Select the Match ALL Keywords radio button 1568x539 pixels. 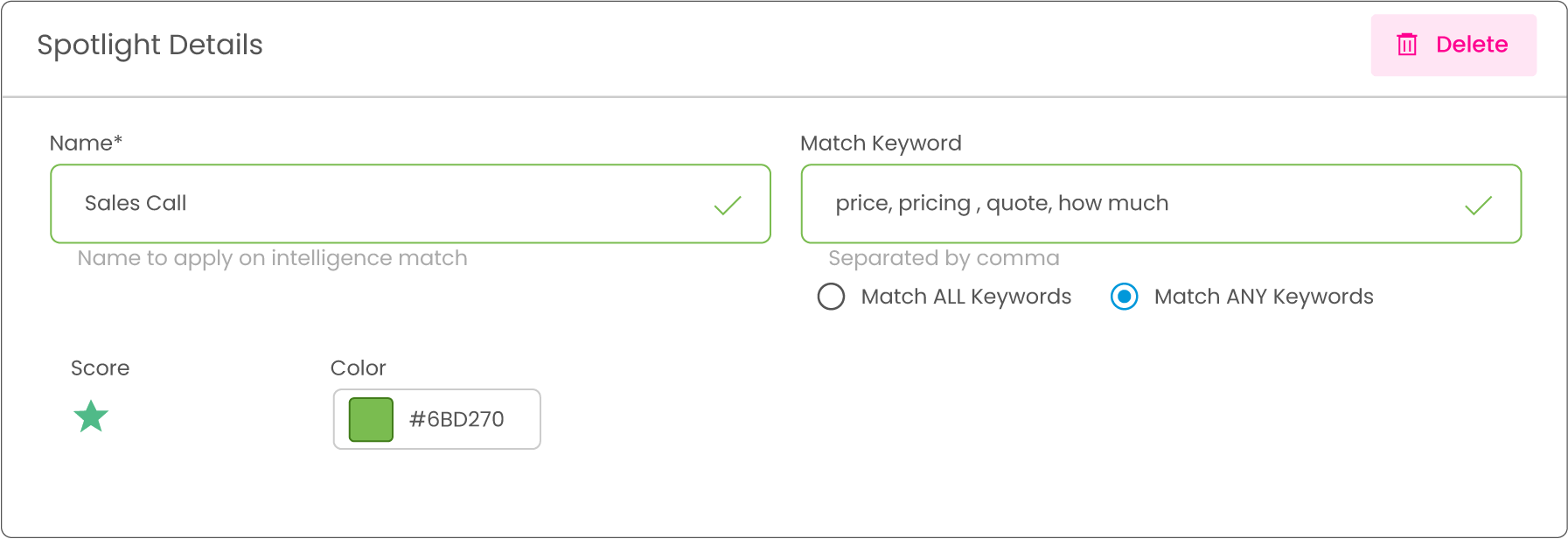pyautogui.click(x=831, y=297)
